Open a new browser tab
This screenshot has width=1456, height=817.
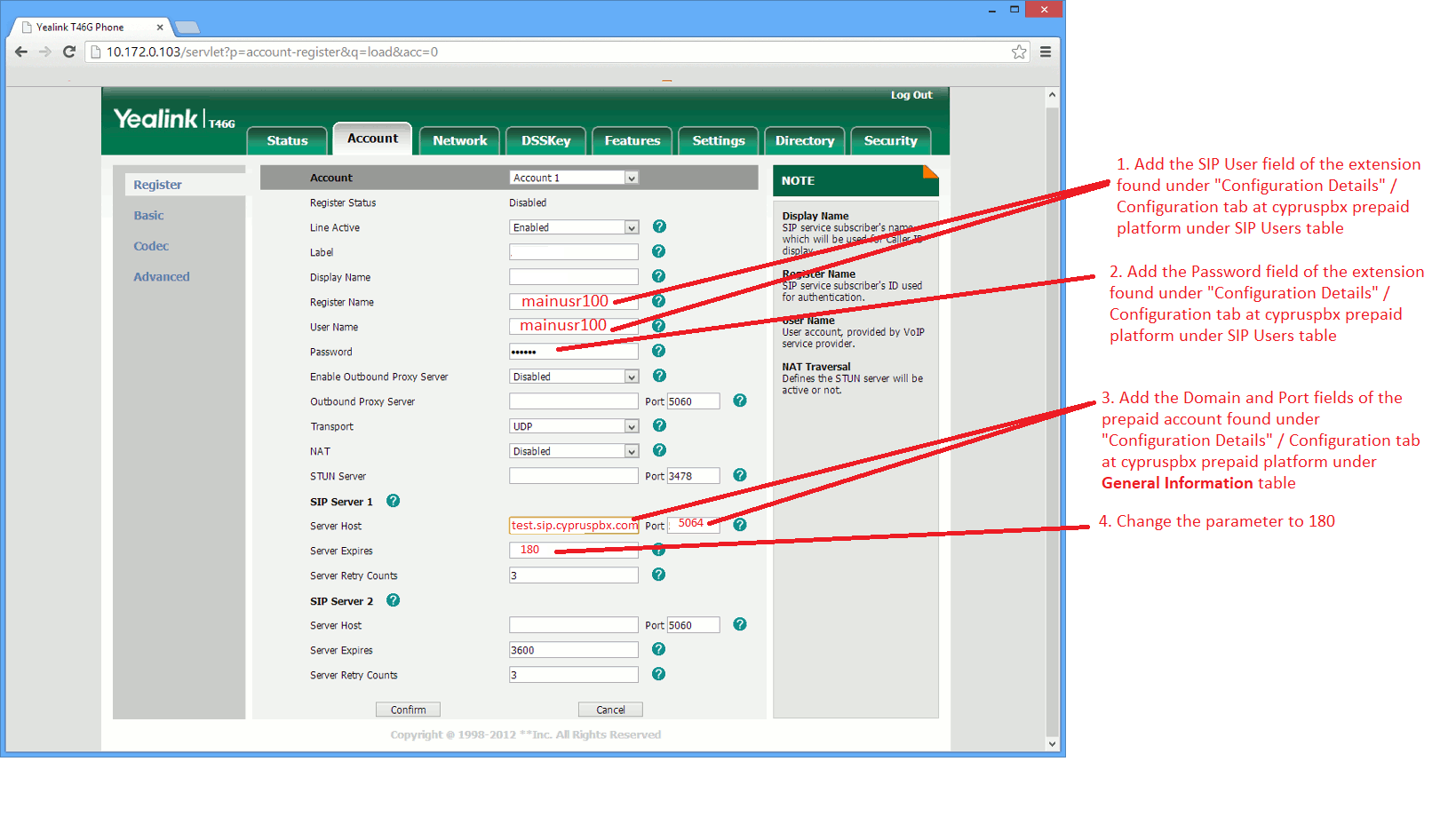[187, 28]
